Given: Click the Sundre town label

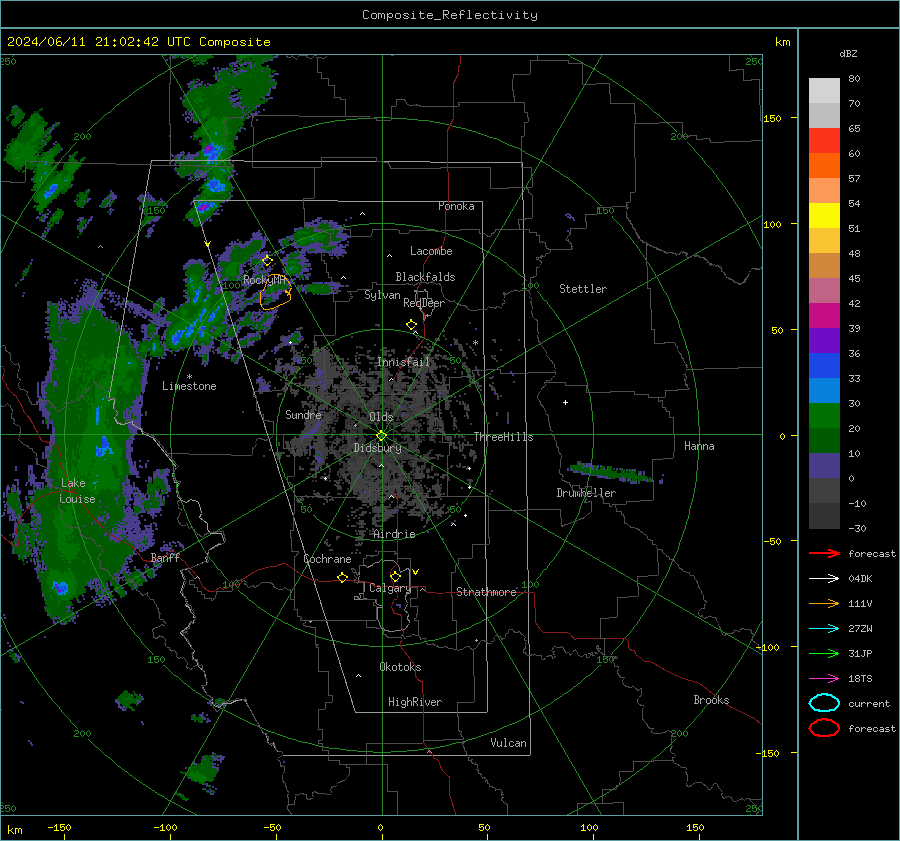Looking at the screenshot, I should click(x=303, y=414).
